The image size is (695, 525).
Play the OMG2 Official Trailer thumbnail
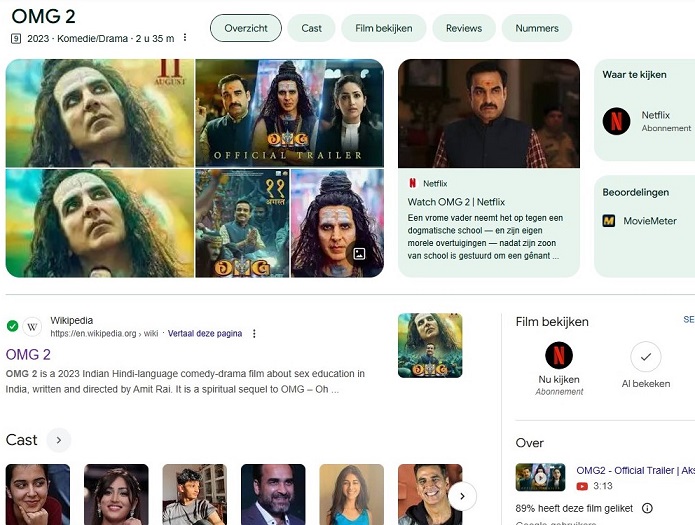[540, 477]
